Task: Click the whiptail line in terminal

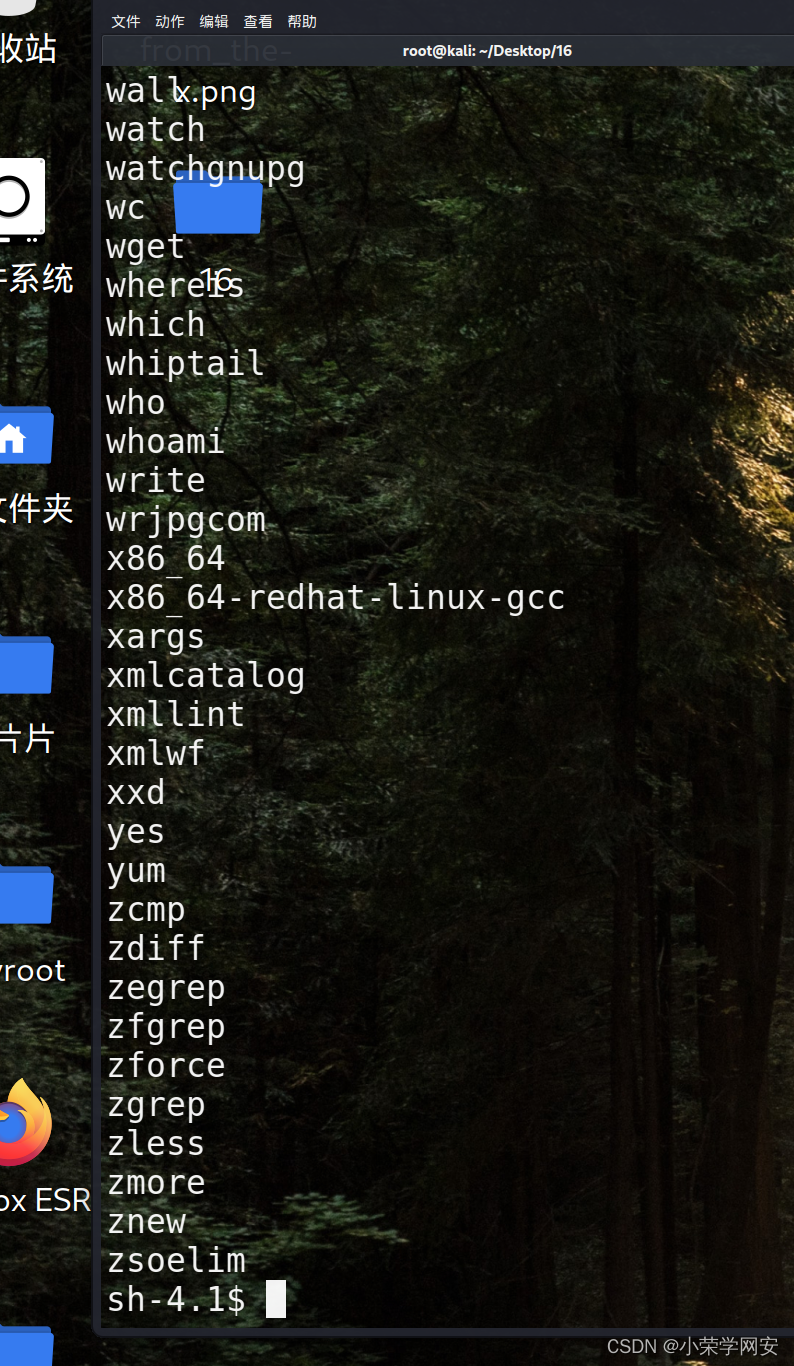Action: coord(185,363)
